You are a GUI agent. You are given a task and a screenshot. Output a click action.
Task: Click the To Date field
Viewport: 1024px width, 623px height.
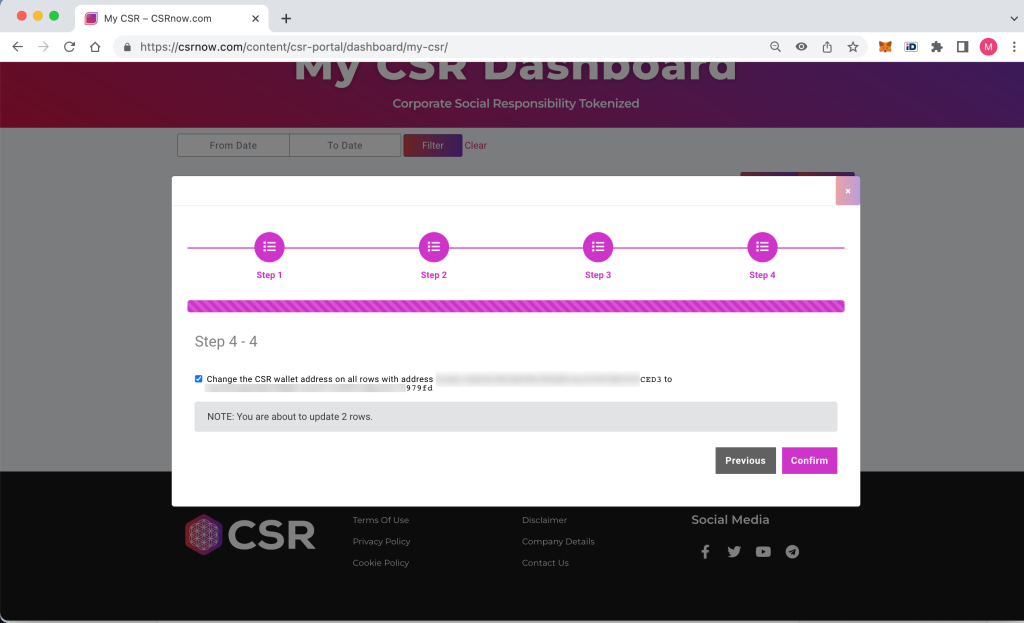(345, 145)
